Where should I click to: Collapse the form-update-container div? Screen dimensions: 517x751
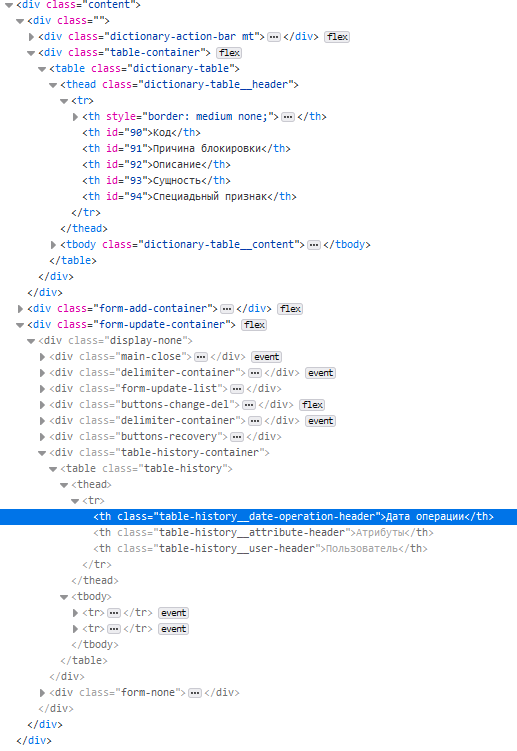tap(20, 325)
